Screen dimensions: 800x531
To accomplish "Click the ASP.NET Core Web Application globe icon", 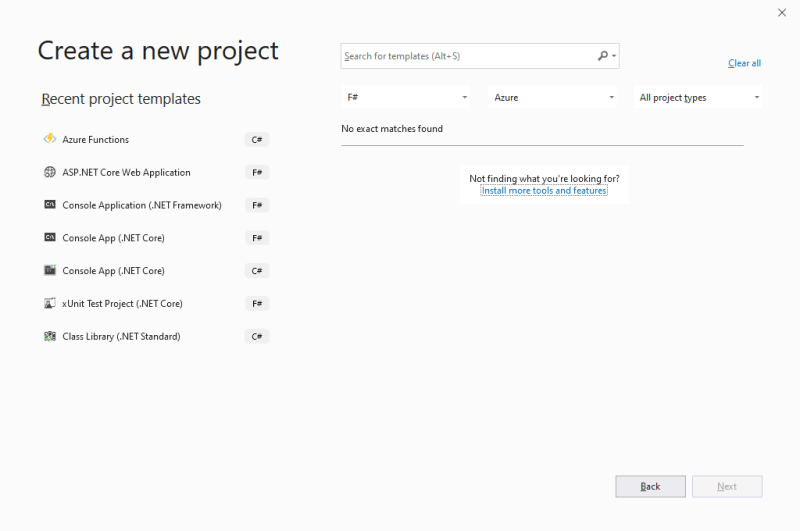I will click(49, 172).
